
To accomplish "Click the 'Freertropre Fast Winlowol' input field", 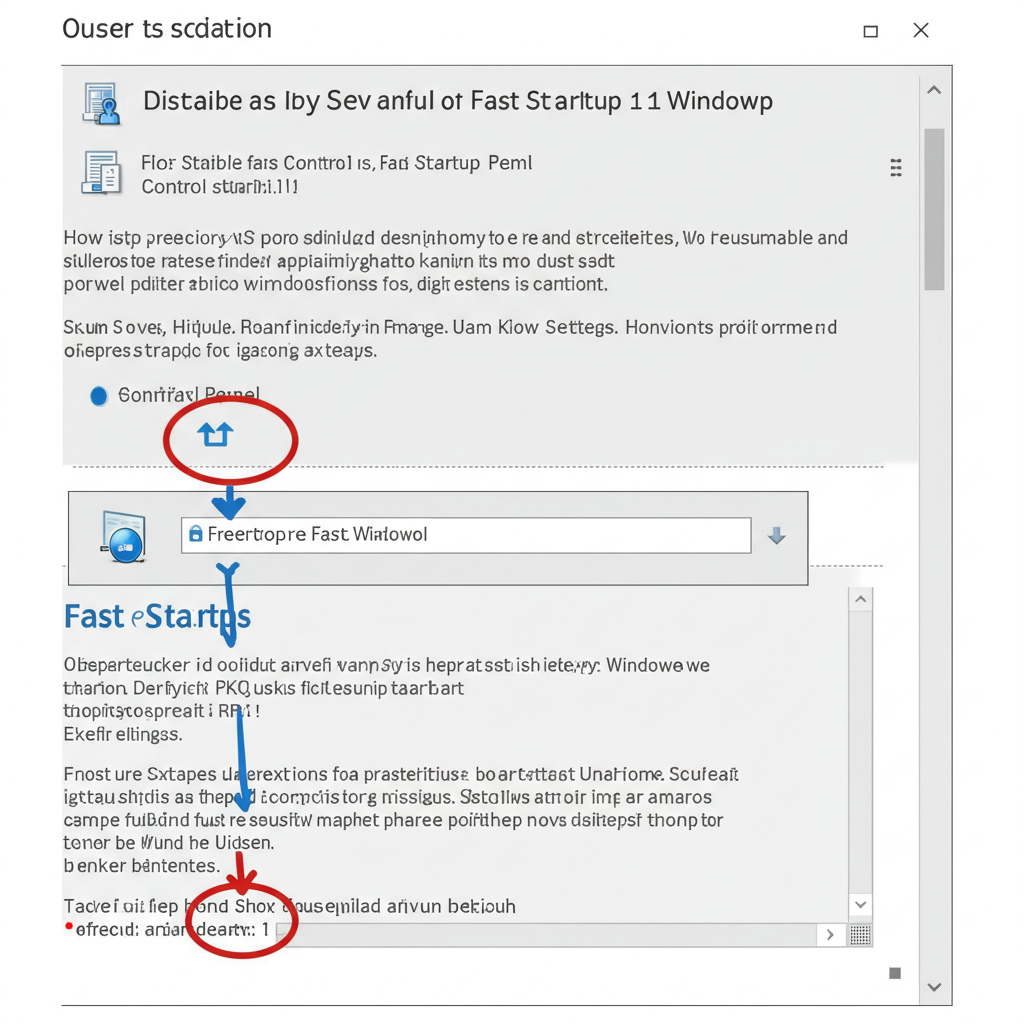I will (466, 535).
